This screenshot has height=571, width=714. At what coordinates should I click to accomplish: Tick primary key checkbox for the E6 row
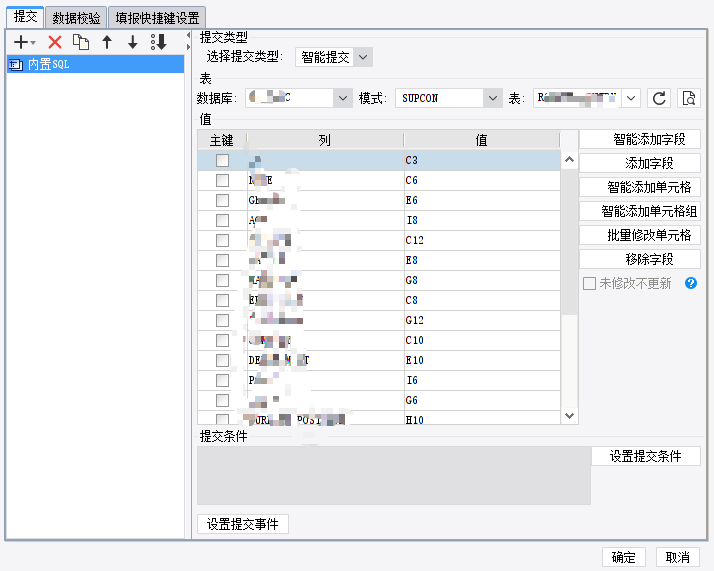(222, 200)
